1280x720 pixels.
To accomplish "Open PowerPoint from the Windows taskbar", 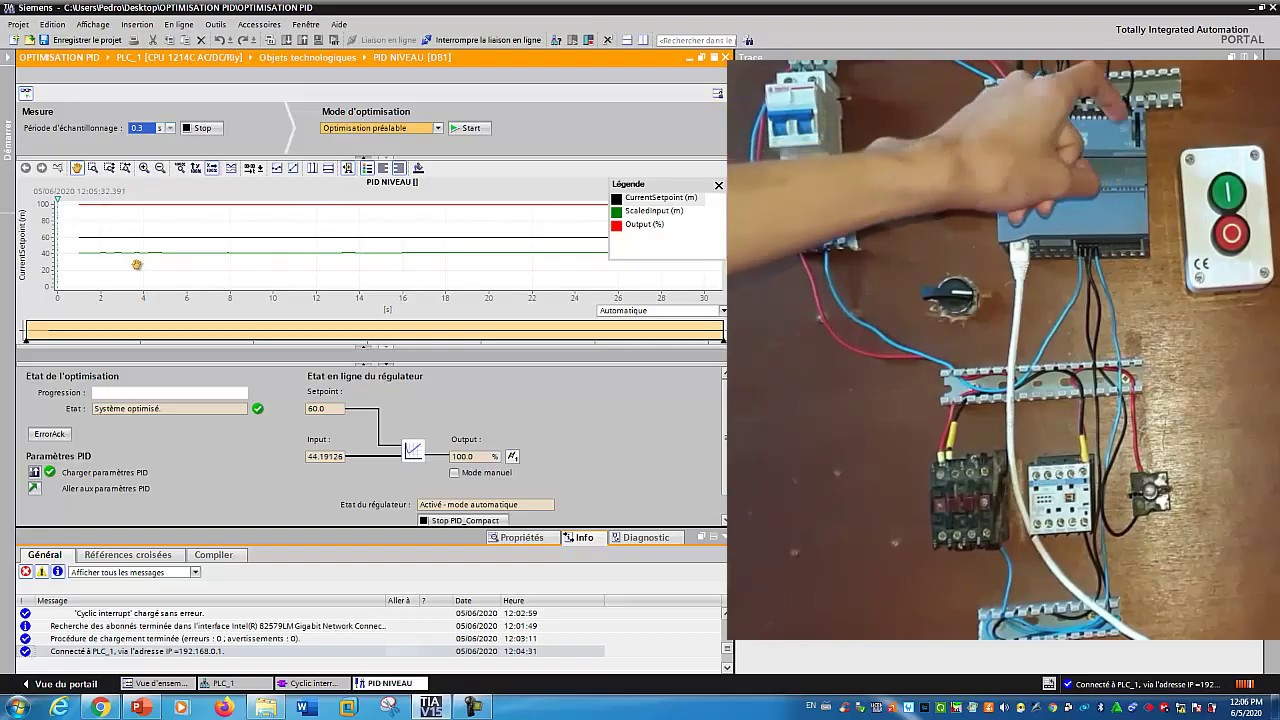I will coord(141,708).
